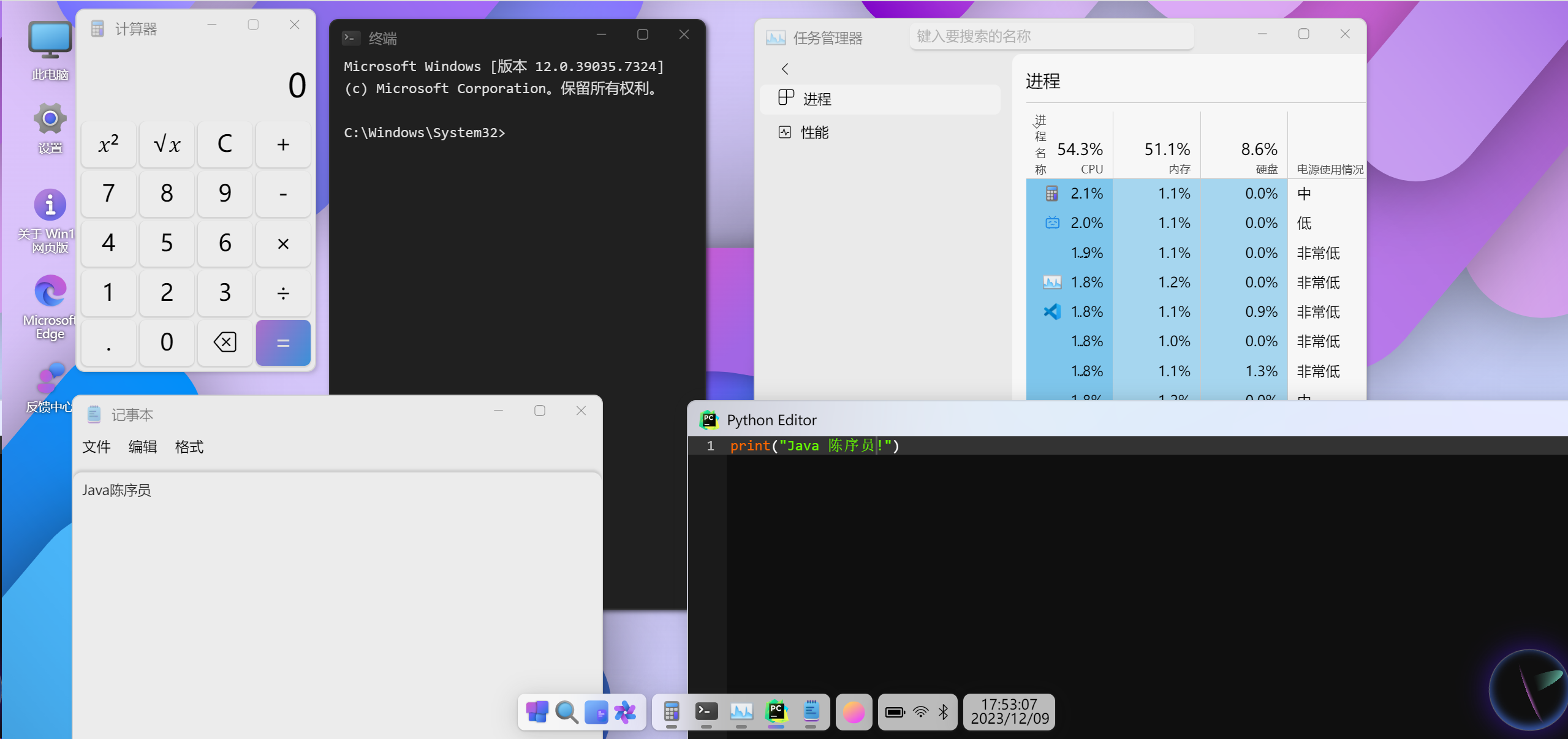Open the Wi-Fi network icon
The height and width of the screenshot is (739, 1568).
921,712
